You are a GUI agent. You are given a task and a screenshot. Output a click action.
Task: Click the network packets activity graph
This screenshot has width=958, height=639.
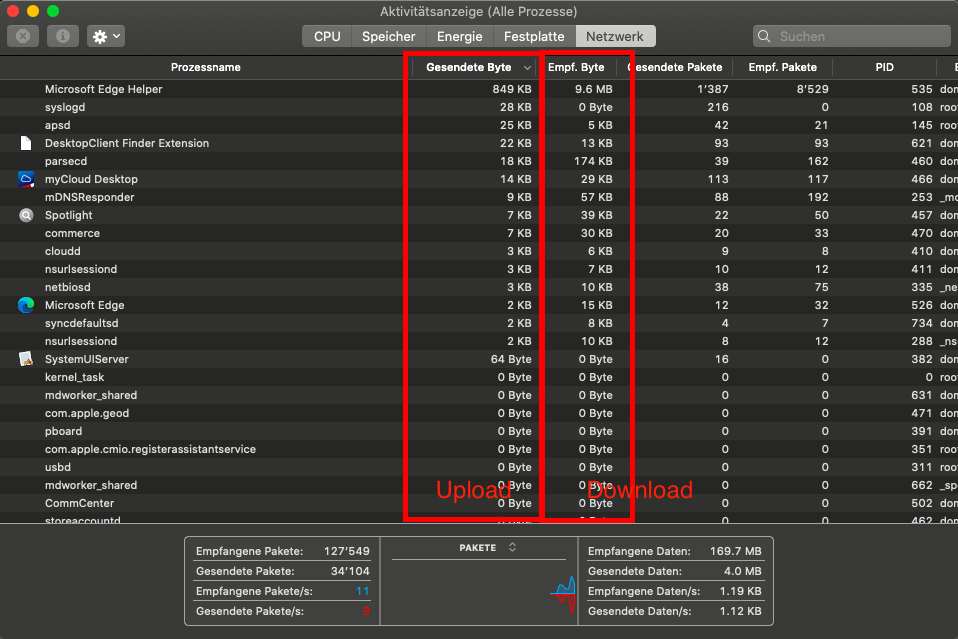coord(564,595)
